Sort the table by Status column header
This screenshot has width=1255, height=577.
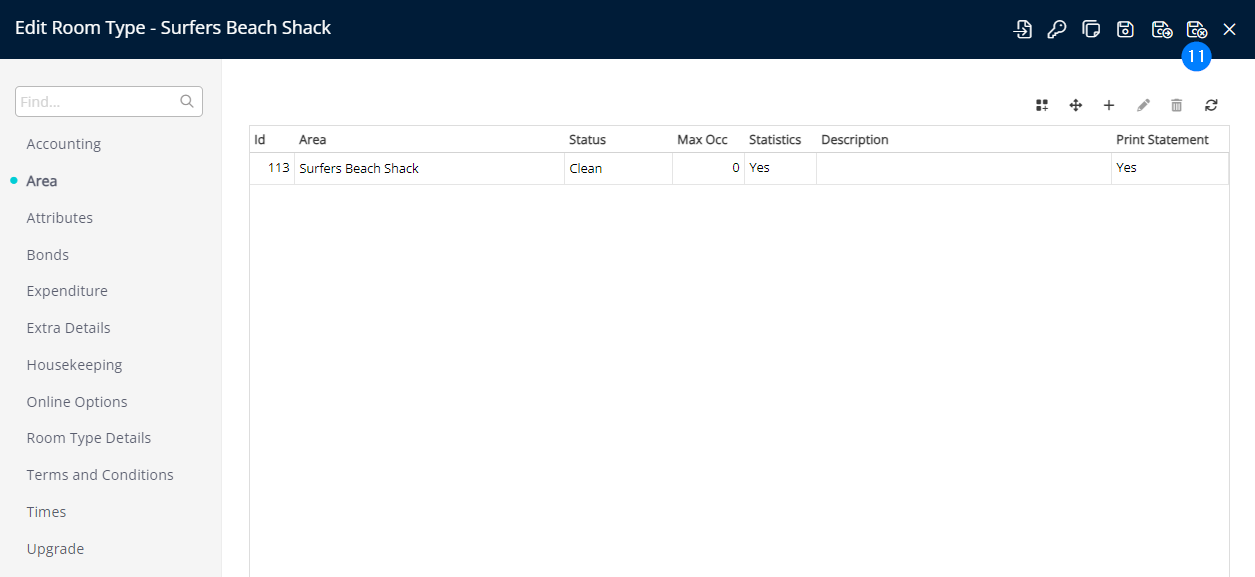587,140
